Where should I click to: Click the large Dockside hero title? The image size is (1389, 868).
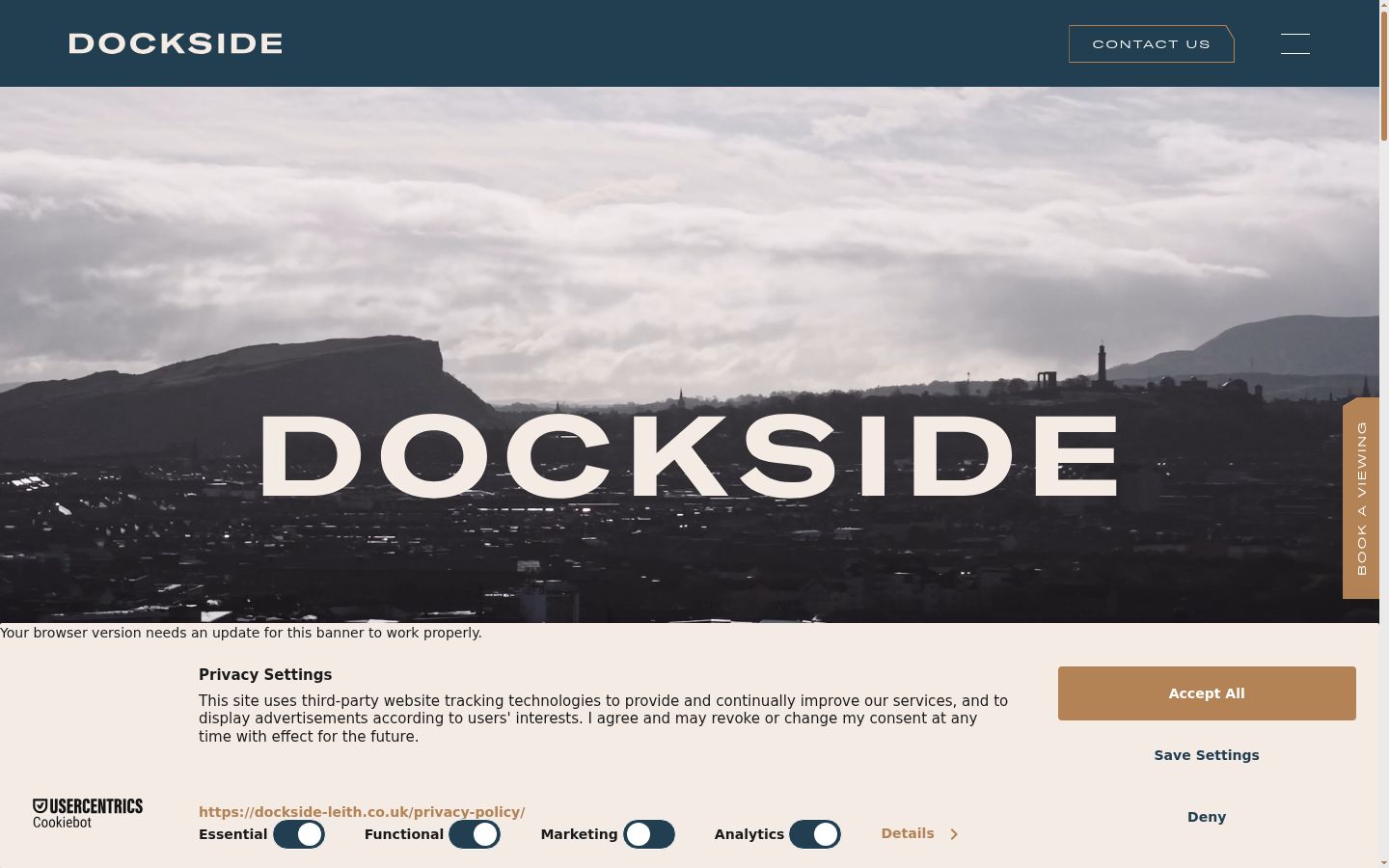click(x=690, y=456)
